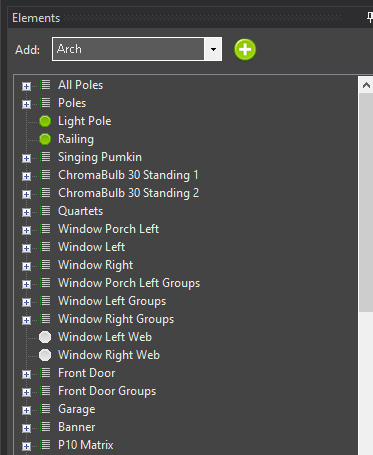Click the white Window Right Web icon
The height and width of the screenshot is (455, 373).
[45, 355]
